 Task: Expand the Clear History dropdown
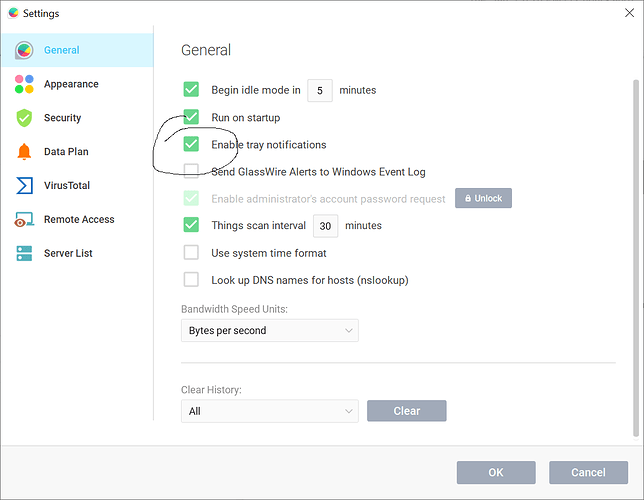click(269, 411)
